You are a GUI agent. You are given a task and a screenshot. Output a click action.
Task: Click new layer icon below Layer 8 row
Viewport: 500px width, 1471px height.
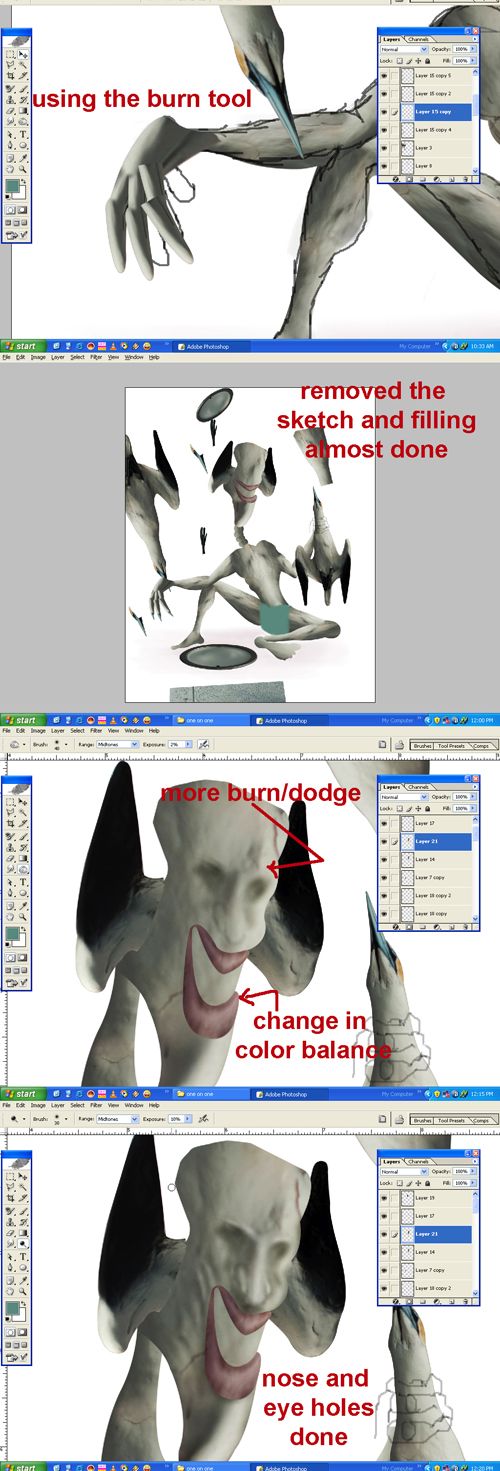pos(452,179)
